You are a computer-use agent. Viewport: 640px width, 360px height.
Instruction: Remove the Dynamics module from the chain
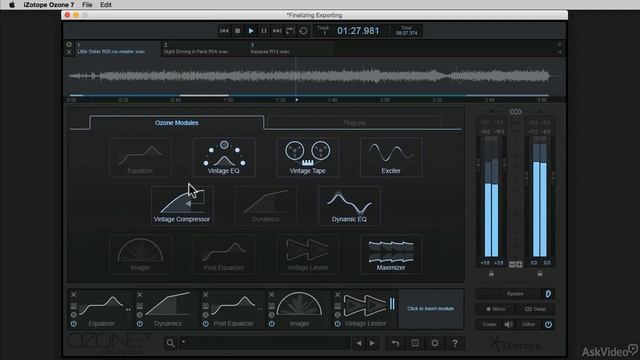140,295
